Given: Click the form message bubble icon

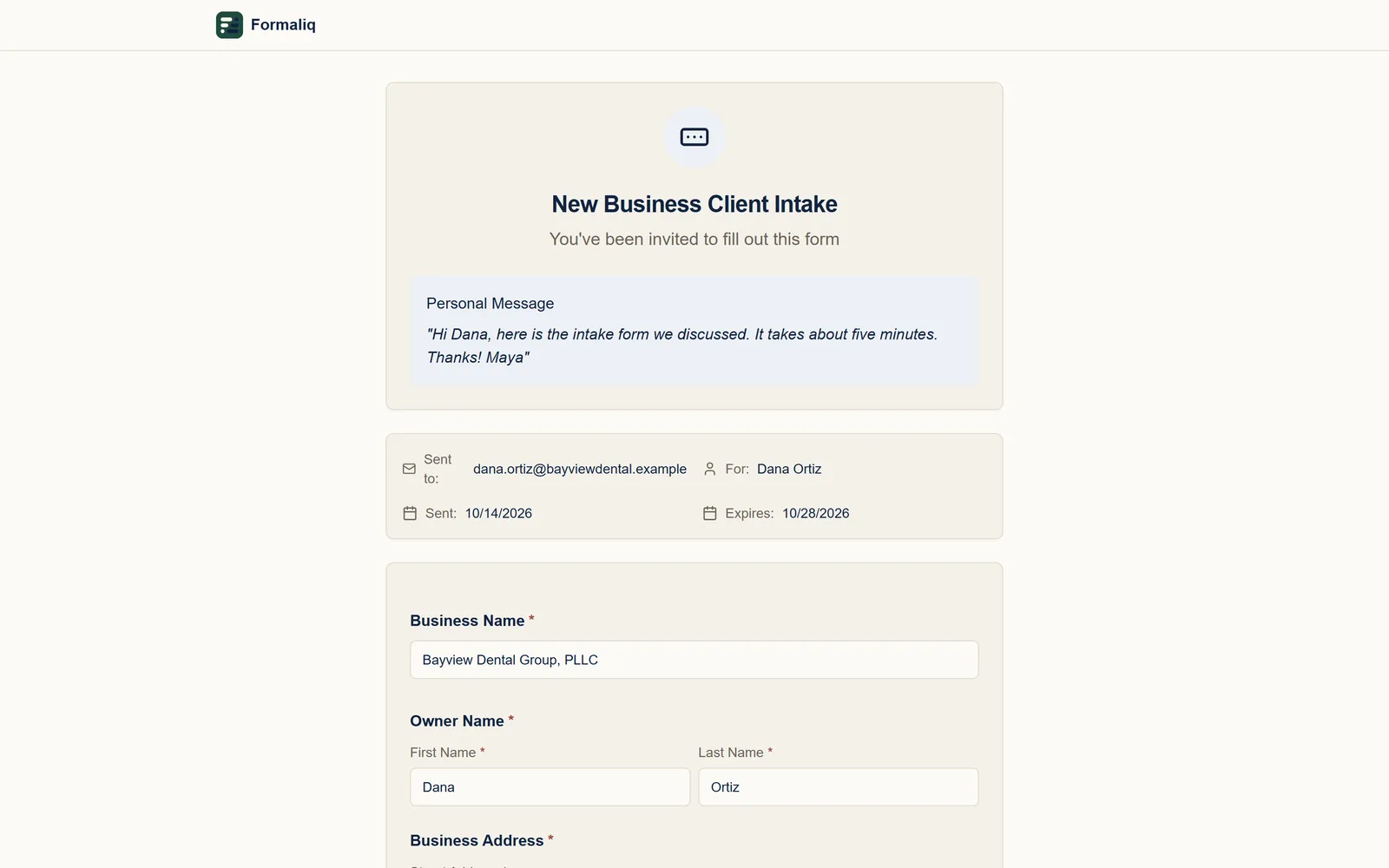Looking at the screenshot, I should [694, 137].
